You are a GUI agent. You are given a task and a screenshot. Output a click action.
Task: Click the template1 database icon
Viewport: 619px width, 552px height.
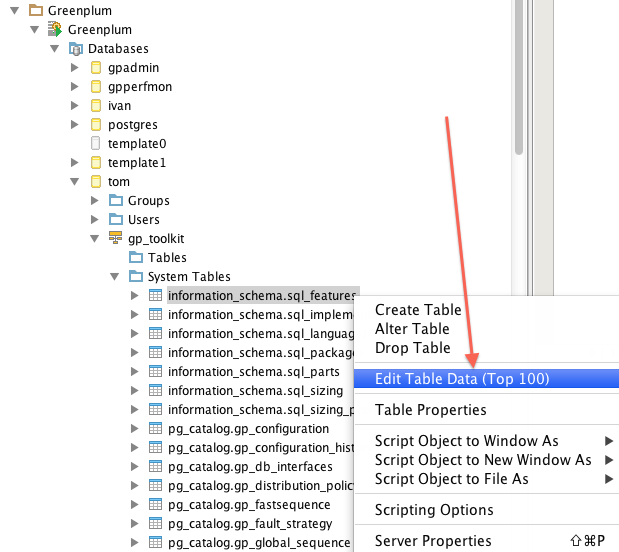[x=96, y=162]
